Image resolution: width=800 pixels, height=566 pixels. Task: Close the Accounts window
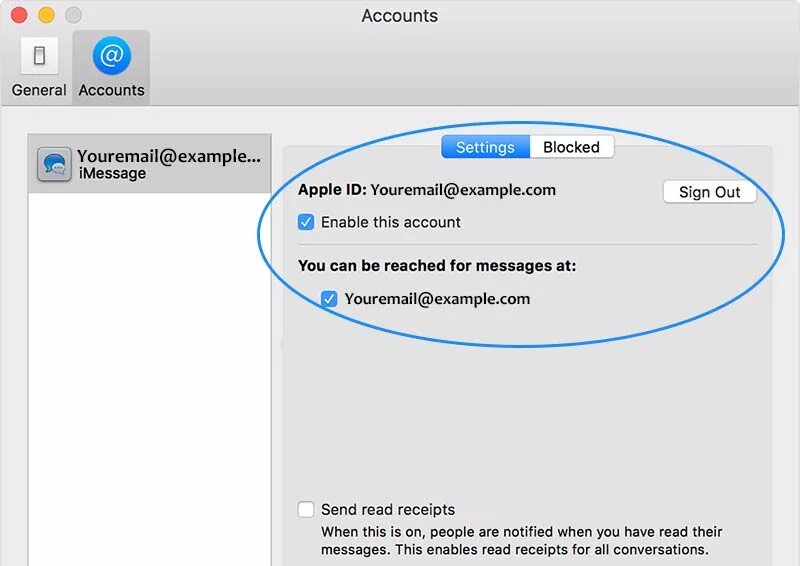click(19, 15)
